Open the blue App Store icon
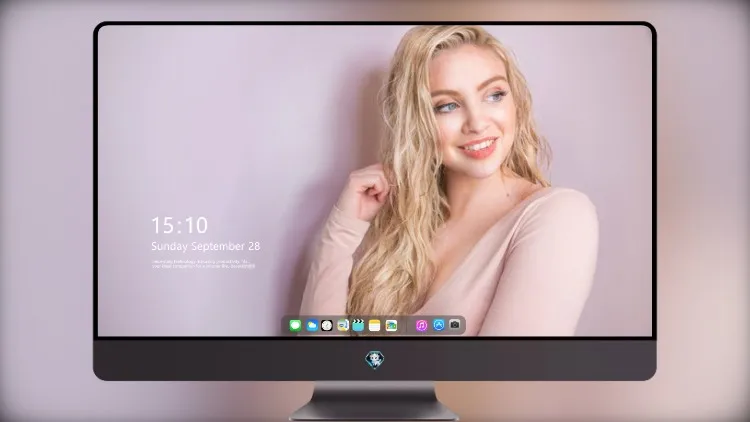Screen dimensions: 750x422 pyautogui.click(x=439, y=325)
